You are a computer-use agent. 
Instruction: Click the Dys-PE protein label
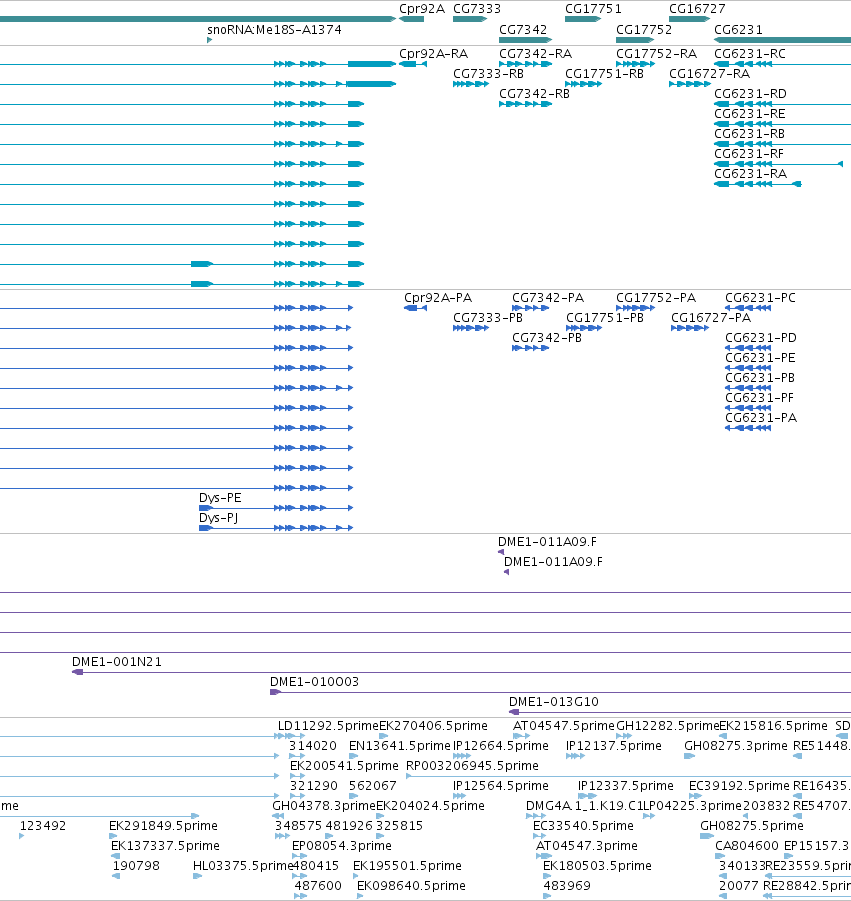pyautogui.click(x=220, y=498)
